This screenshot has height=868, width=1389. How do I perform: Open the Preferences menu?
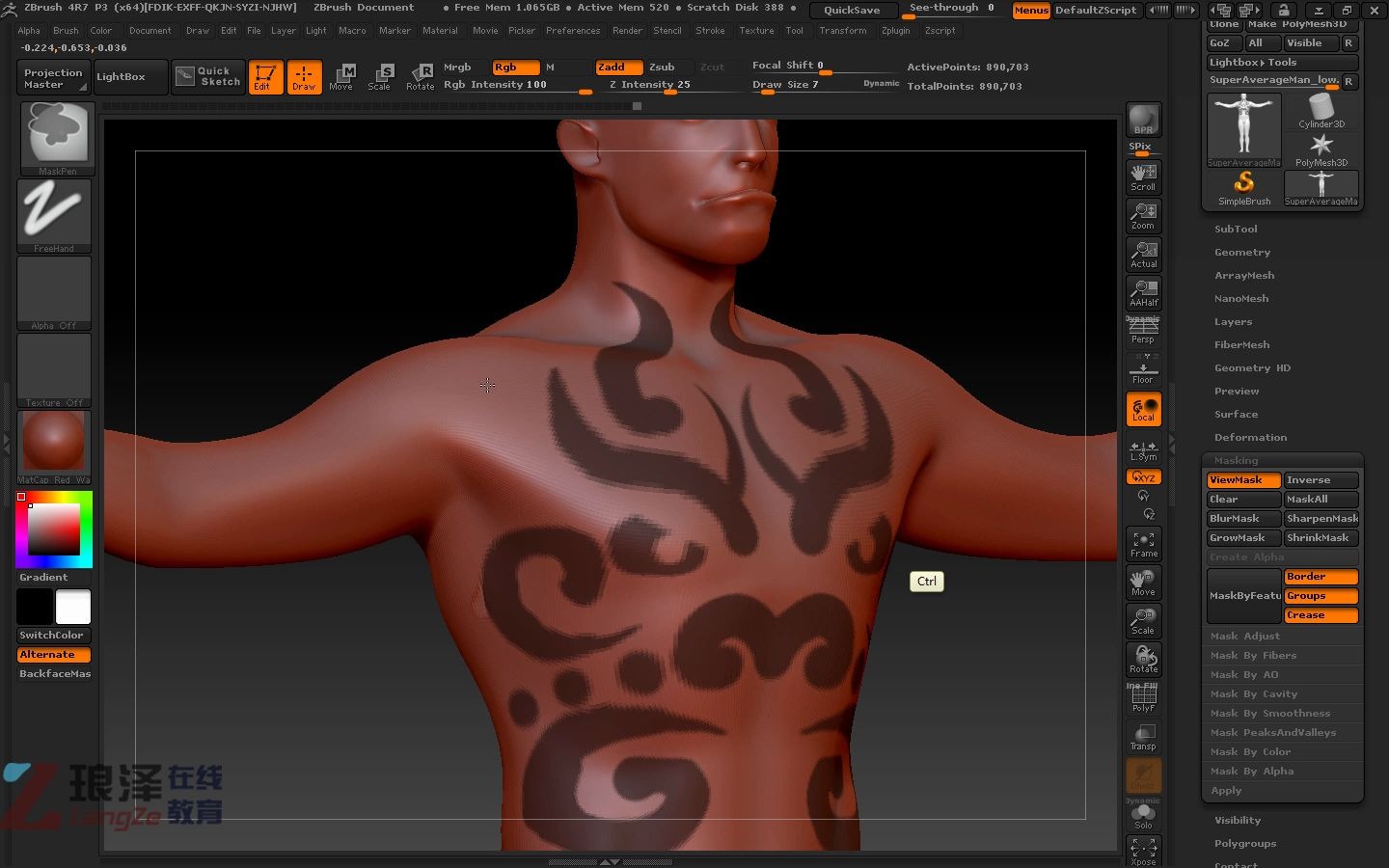click(573, 31)
